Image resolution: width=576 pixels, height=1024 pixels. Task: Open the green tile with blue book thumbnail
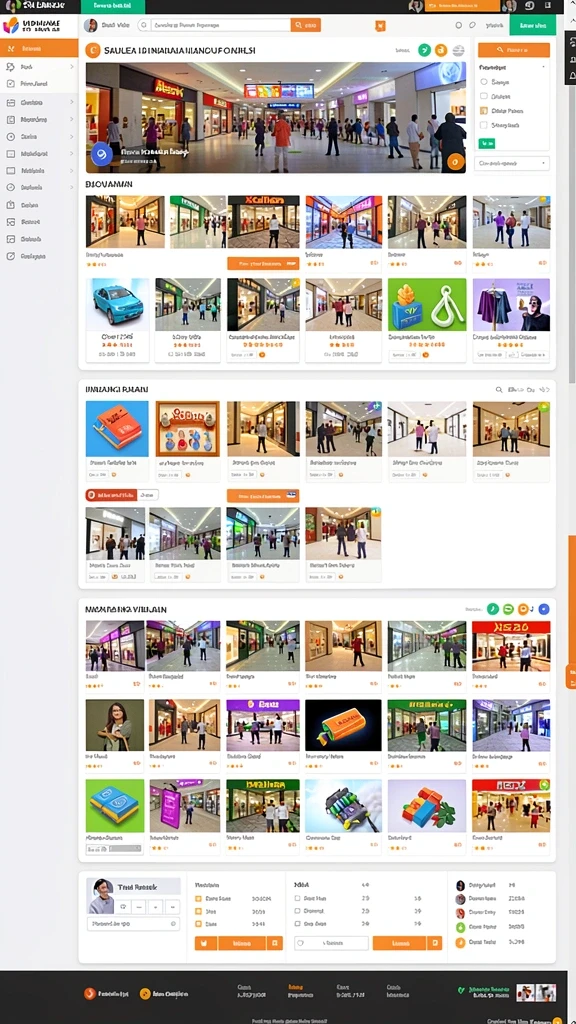tap(115, 805)
